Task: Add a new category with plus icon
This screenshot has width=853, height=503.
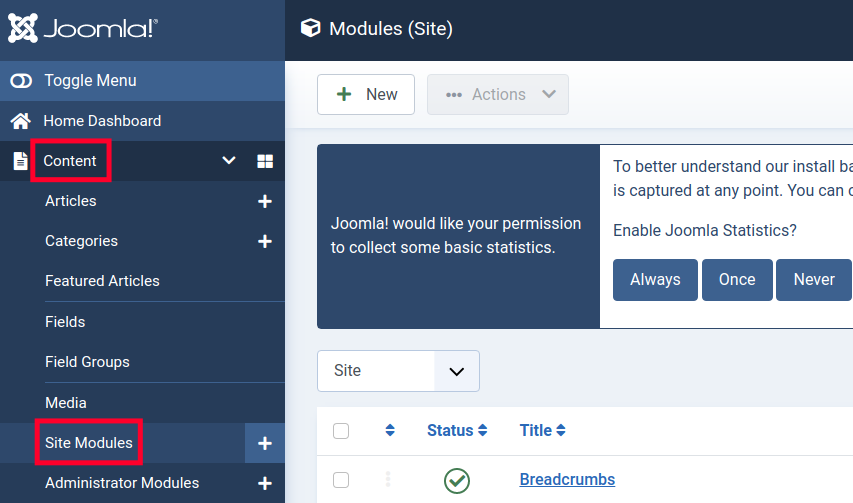Action: point(265,241)
